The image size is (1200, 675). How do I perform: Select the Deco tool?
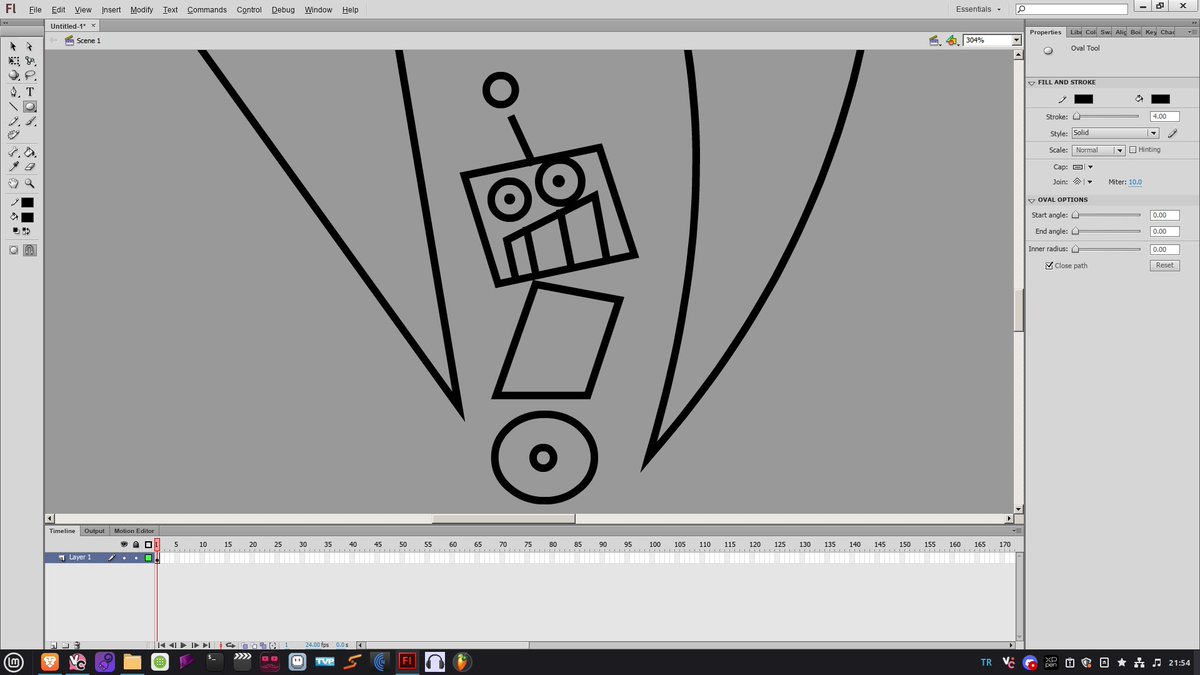click(x=14, y=134)
